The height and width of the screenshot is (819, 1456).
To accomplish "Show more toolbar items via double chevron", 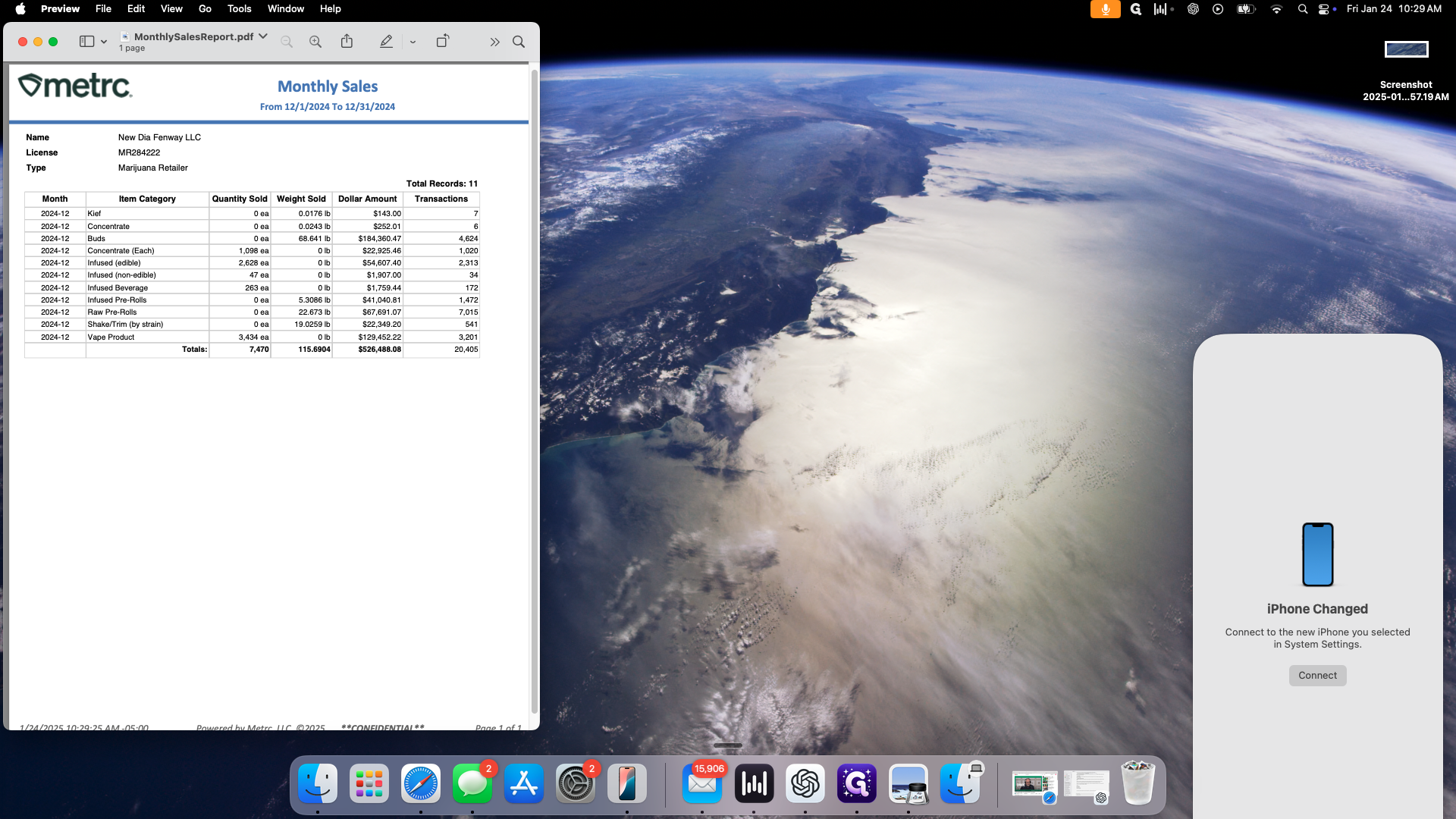I will pyautogui.click(x=495, y=42).
